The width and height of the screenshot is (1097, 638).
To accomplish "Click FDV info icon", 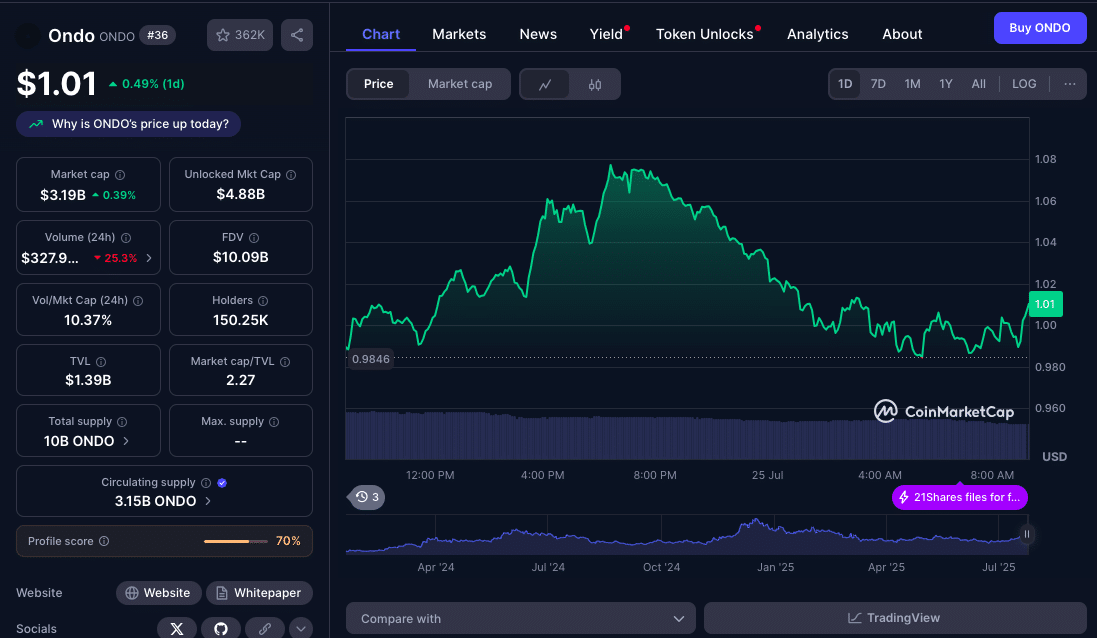I will (x=254, y=238).
